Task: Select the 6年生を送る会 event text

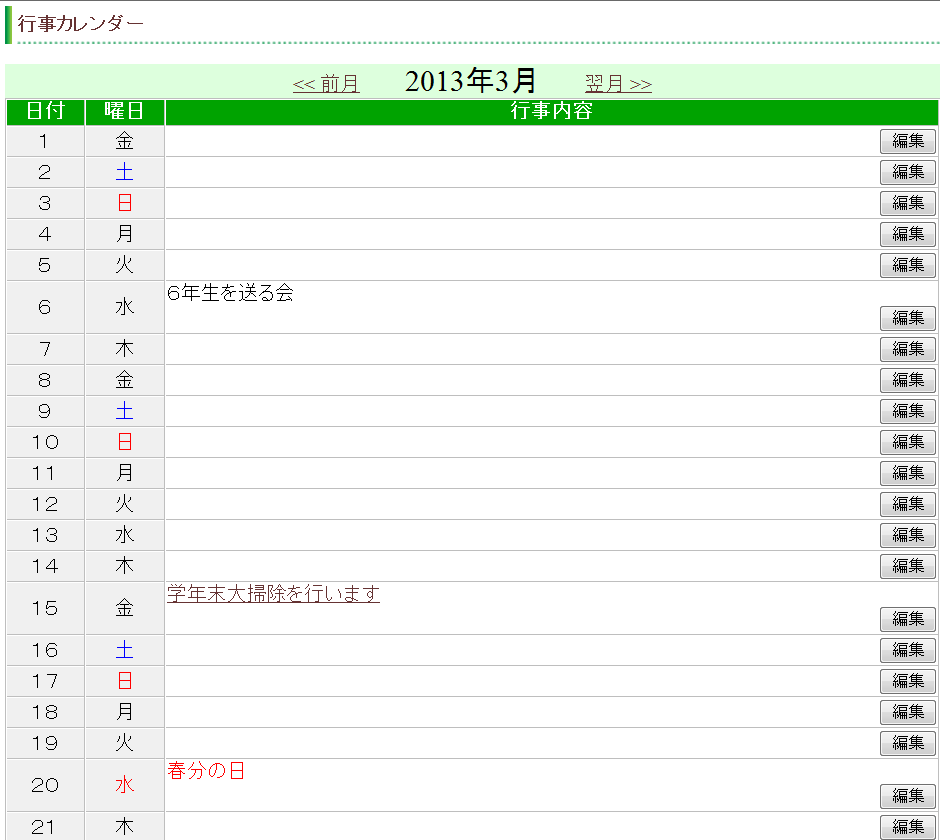Action: coord(230,293)
